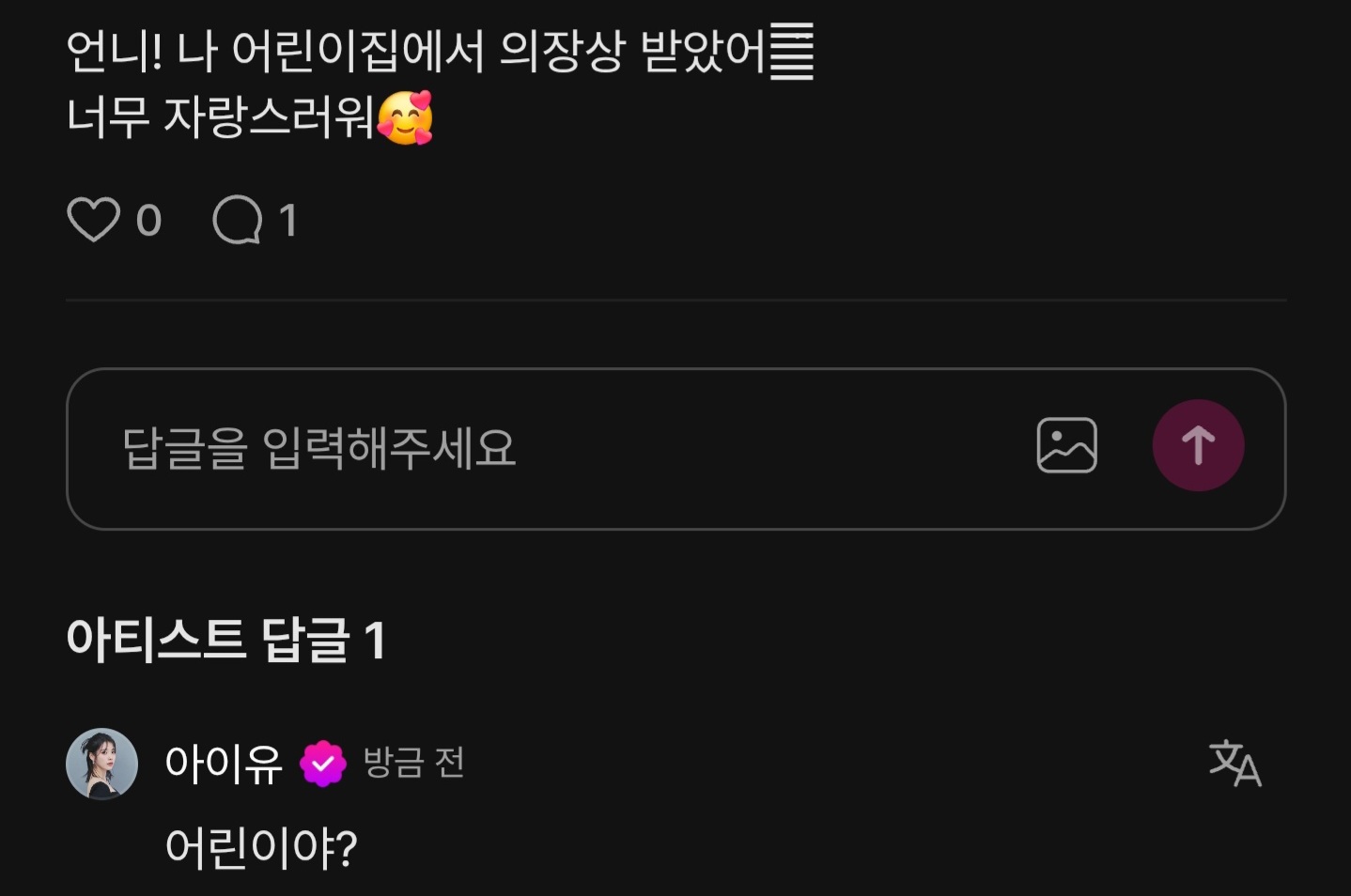Translate 아이유's reply with the translate icon
This screenshot has width=1351, height=896.
coord(1235,763)
